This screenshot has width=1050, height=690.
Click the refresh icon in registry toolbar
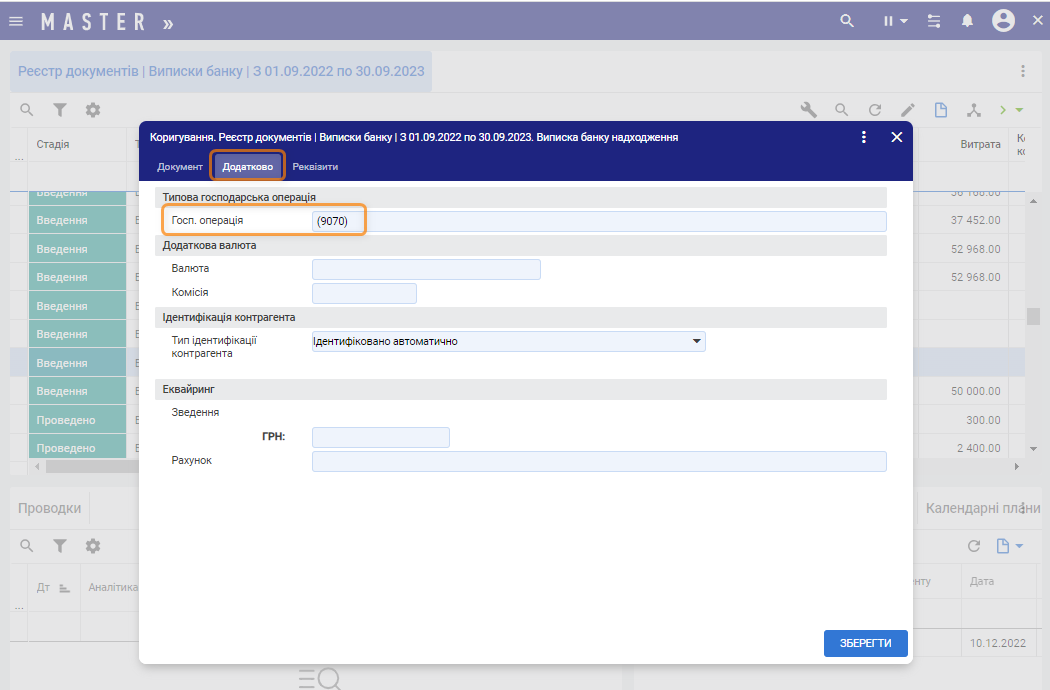[x=874, y=110]
